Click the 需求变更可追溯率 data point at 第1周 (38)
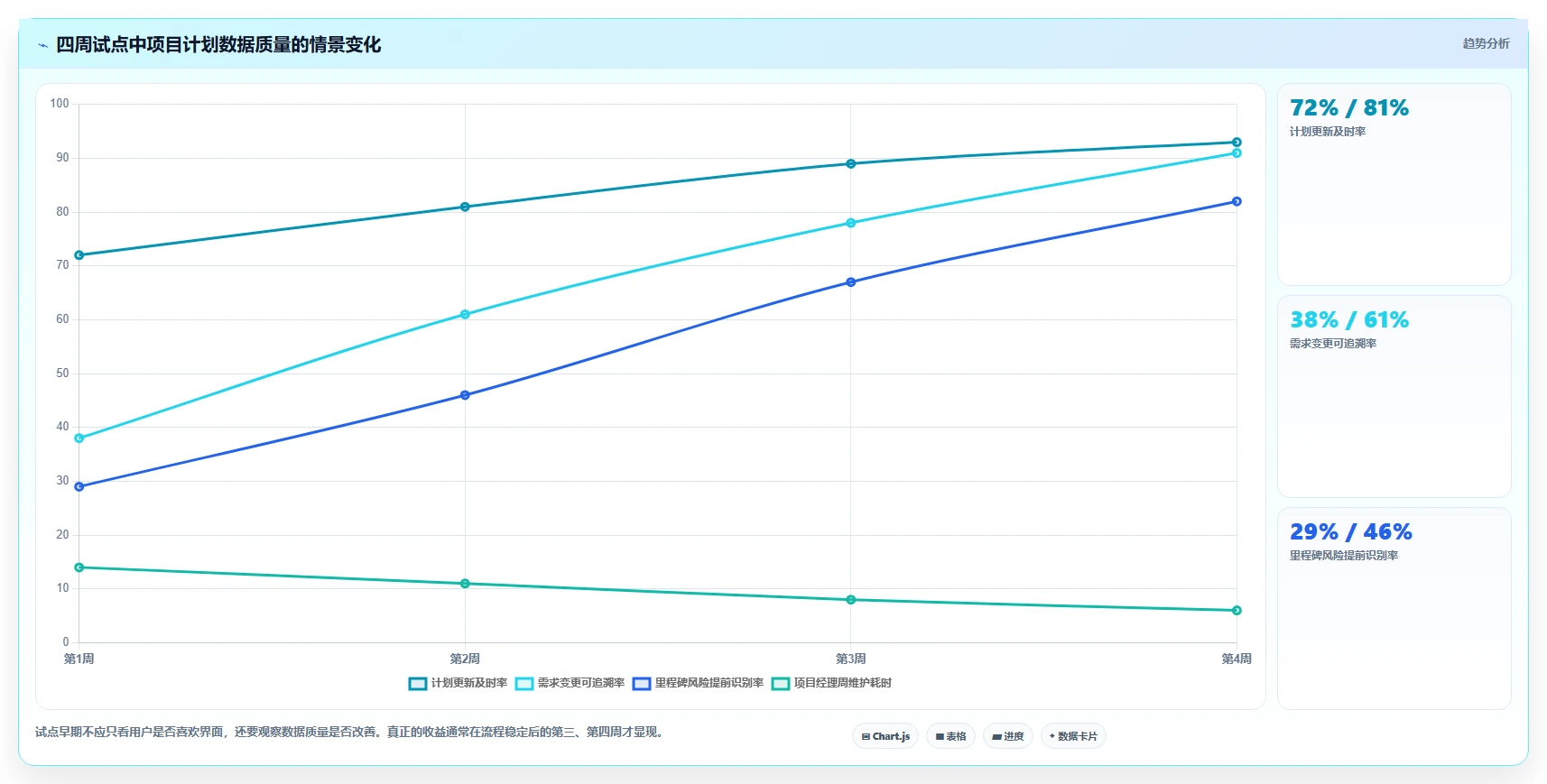Viewport: 1547px width, 784px height. (79, 438)
